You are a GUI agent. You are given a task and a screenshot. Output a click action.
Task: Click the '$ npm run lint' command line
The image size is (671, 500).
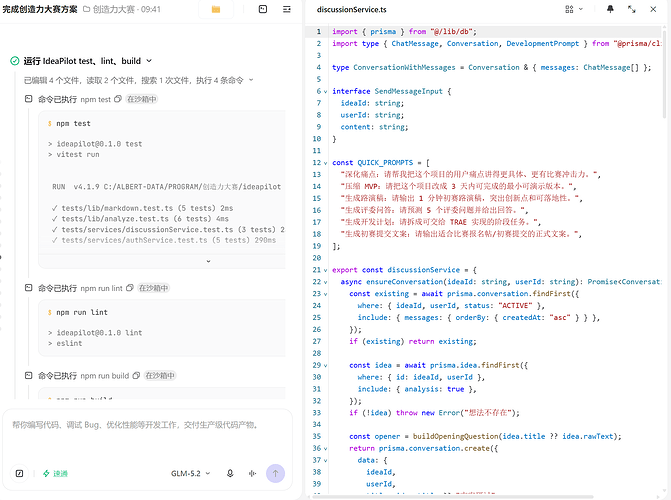[77, 312]
